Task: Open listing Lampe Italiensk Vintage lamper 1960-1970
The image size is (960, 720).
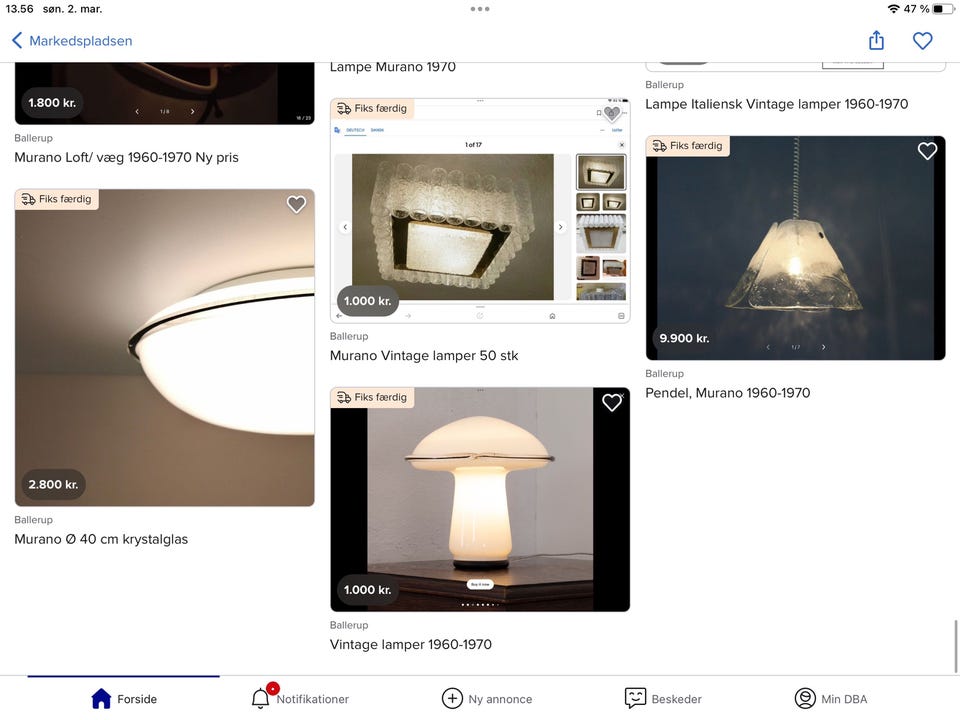Action: click(778, 103)
